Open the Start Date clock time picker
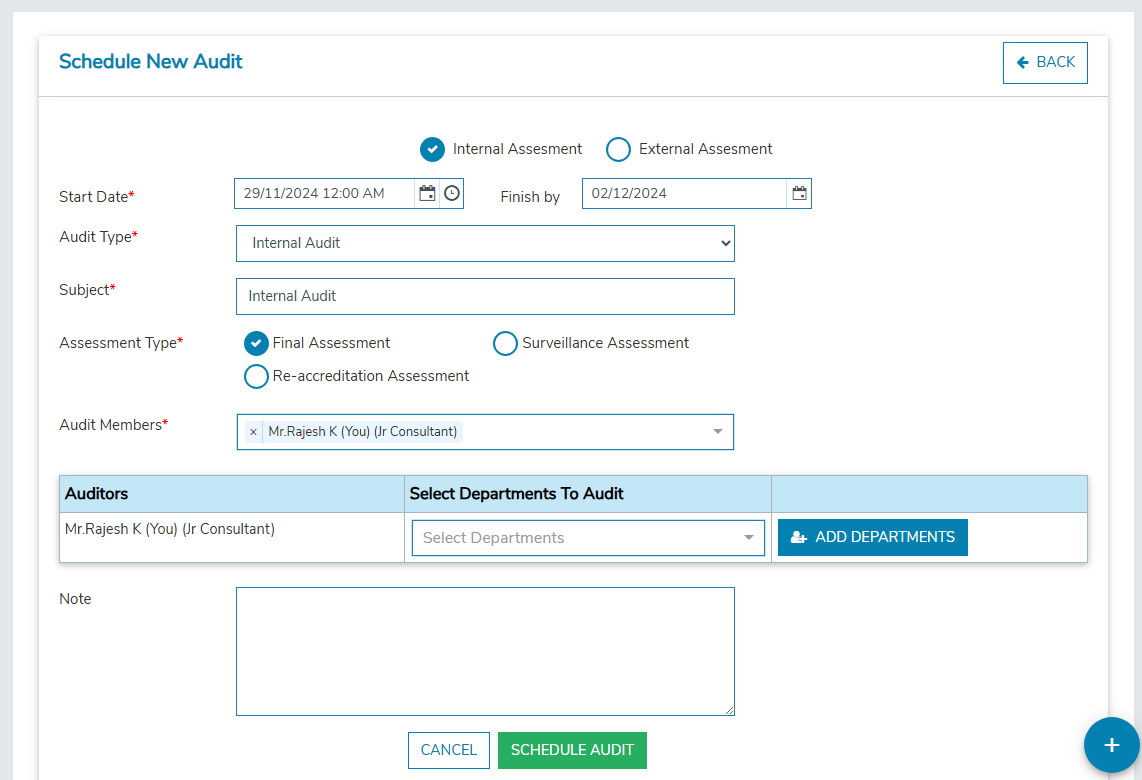1142x780 pixels. (x=452, y=193)
